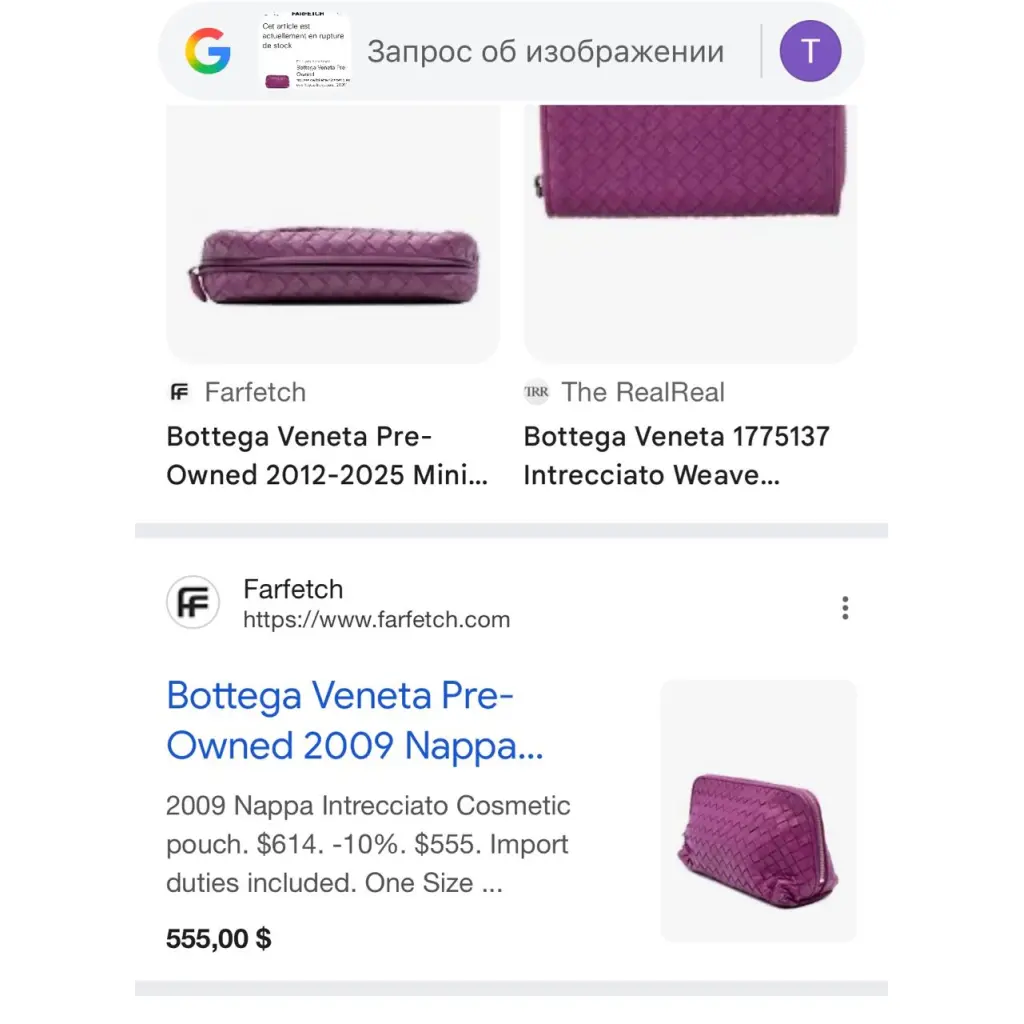Open the three-dot more options menu

(845, 608)
